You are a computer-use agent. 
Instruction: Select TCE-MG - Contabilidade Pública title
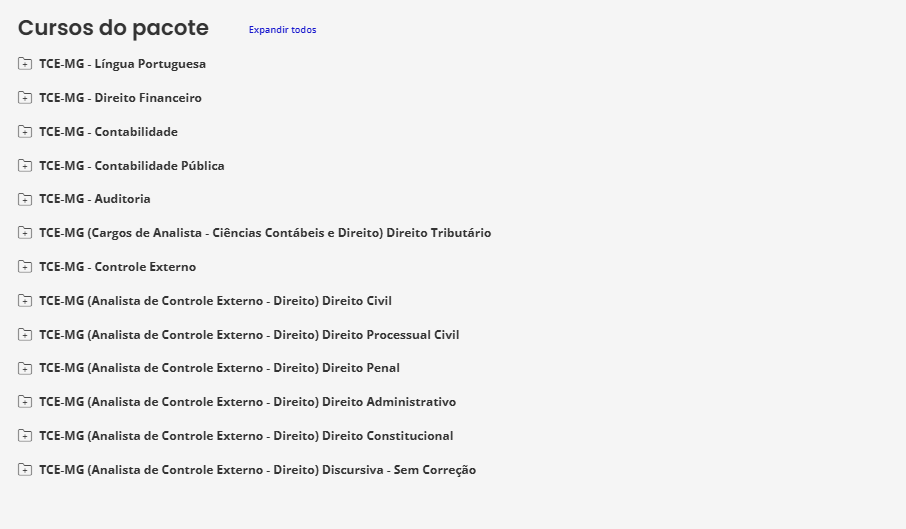[132, 166]
